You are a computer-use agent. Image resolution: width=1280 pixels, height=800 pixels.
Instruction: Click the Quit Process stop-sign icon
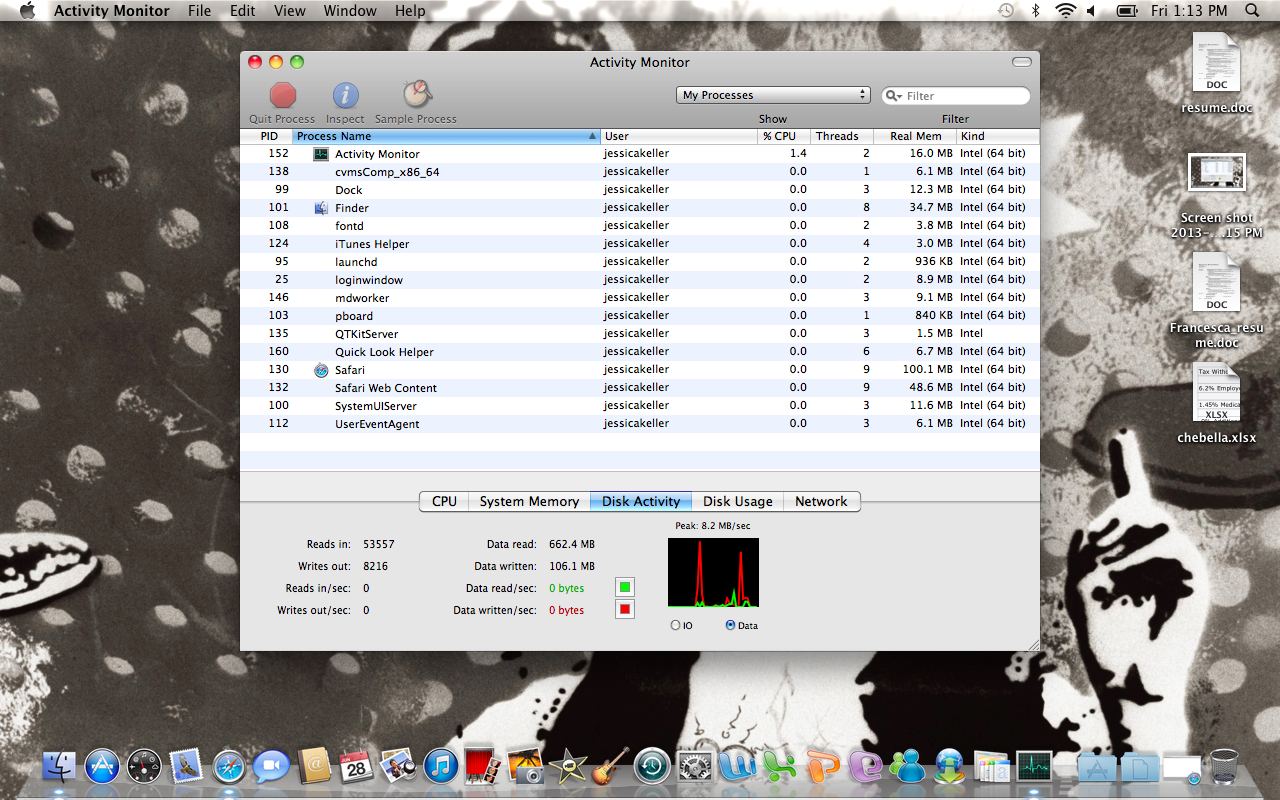[283, 95]
